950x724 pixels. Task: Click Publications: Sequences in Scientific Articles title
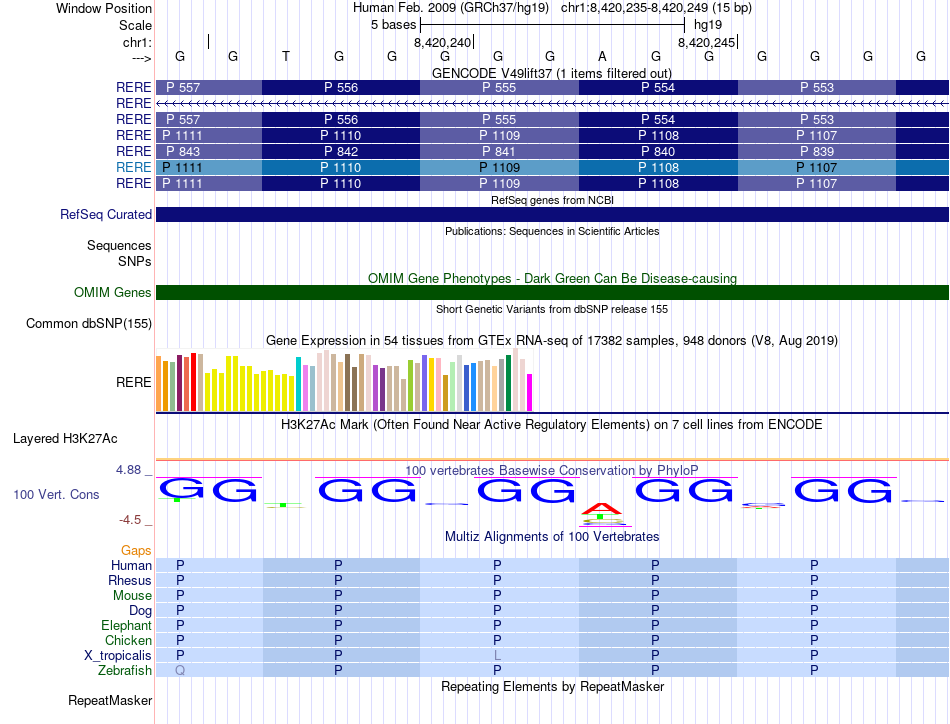tap(552, 231)
